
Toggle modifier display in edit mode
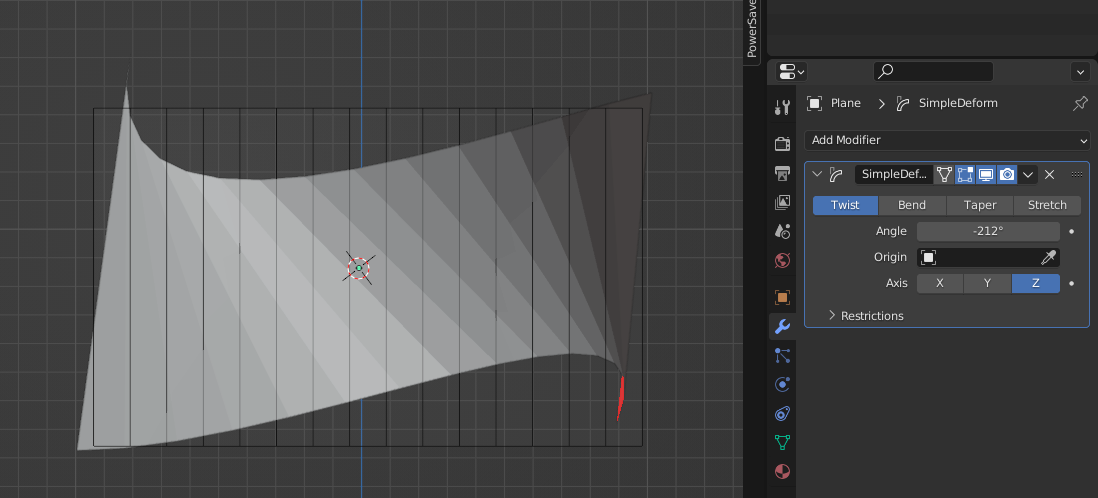click(965, 174)
